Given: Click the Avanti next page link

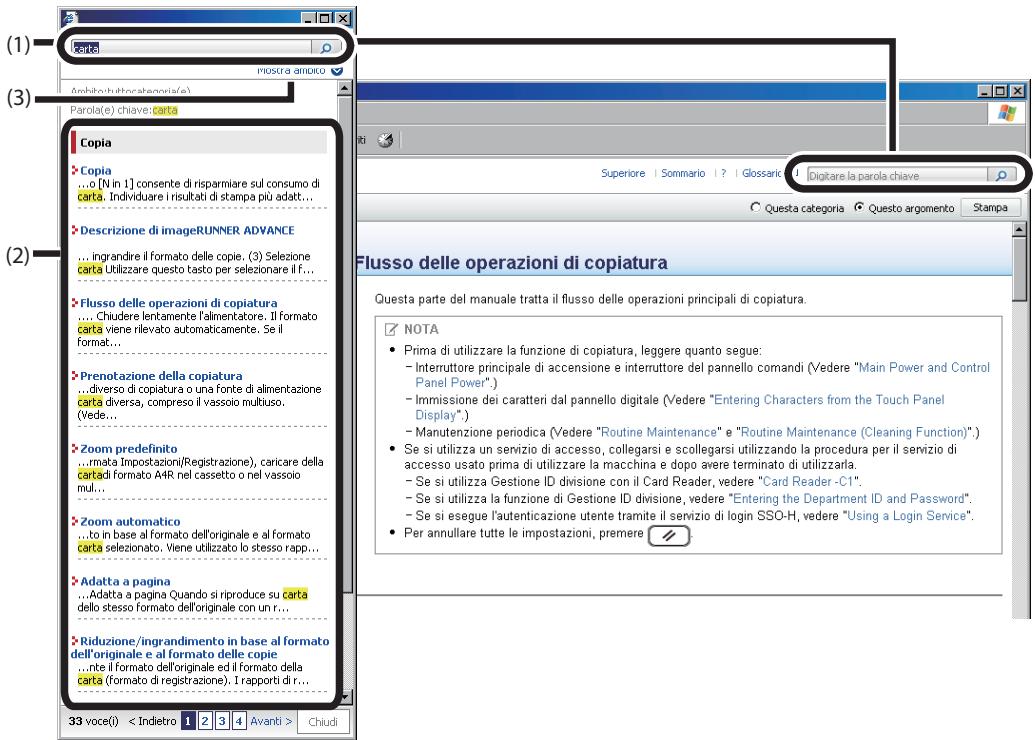Looking at the screenshot, I should click(270, 722).
